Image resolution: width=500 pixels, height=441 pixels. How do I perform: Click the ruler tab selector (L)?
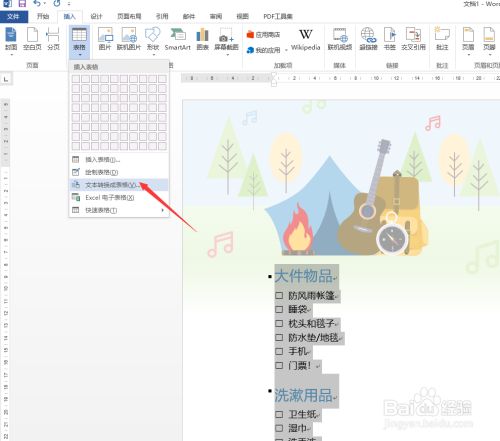(6, 79)
